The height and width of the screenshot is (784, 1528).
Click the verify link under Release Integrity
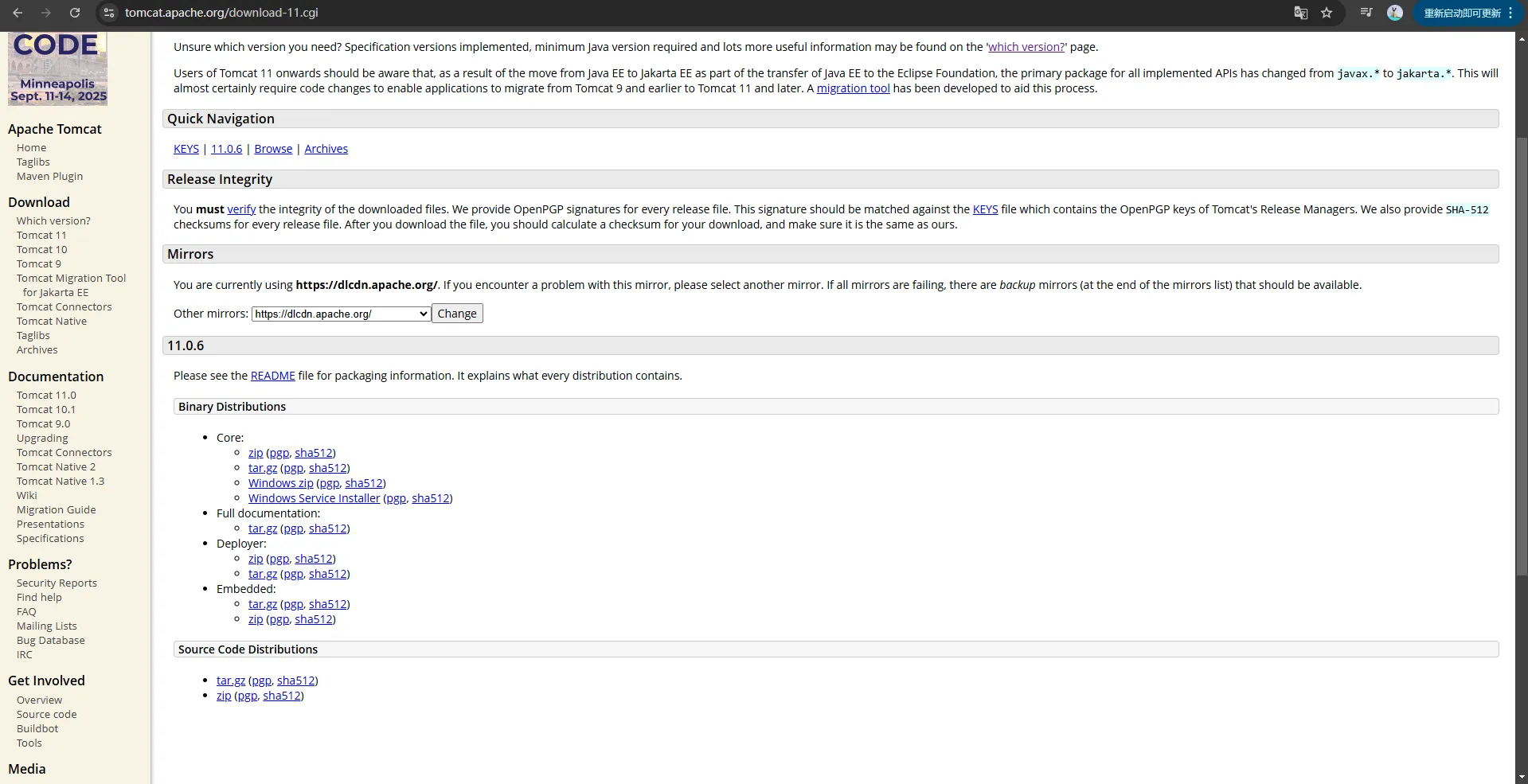click(x=241, y=209)
